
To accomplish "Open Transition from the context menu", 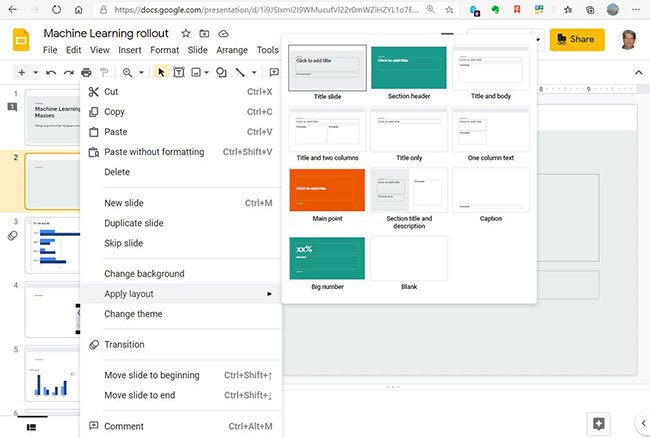I will point(181,344).
